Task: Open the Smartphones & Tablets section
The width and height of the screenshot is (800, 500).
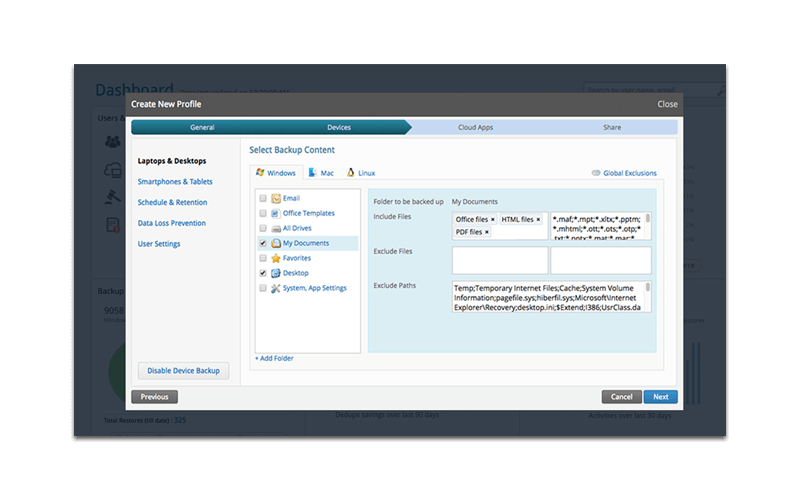Action: [175, 182]
